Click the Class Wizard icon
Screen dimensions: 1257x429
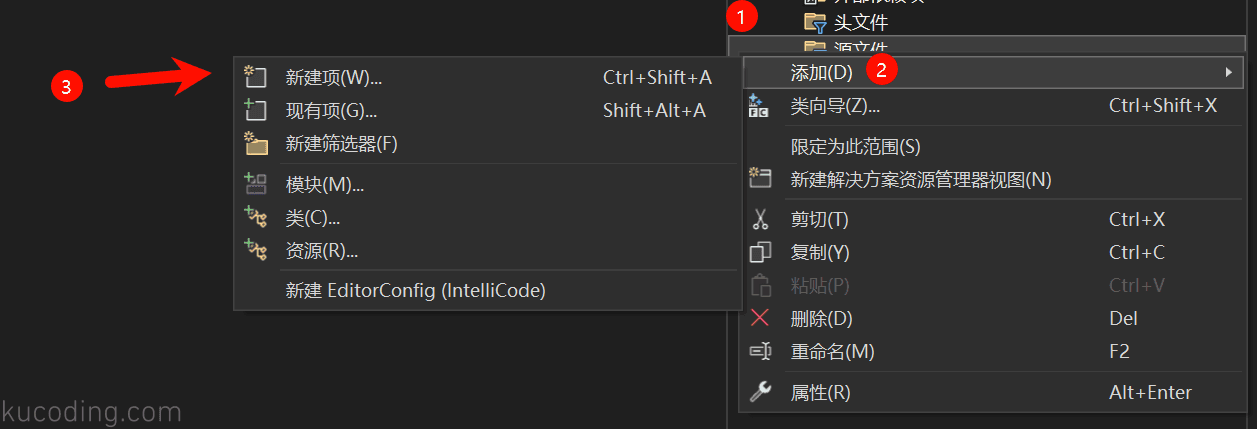pos(760,105)
